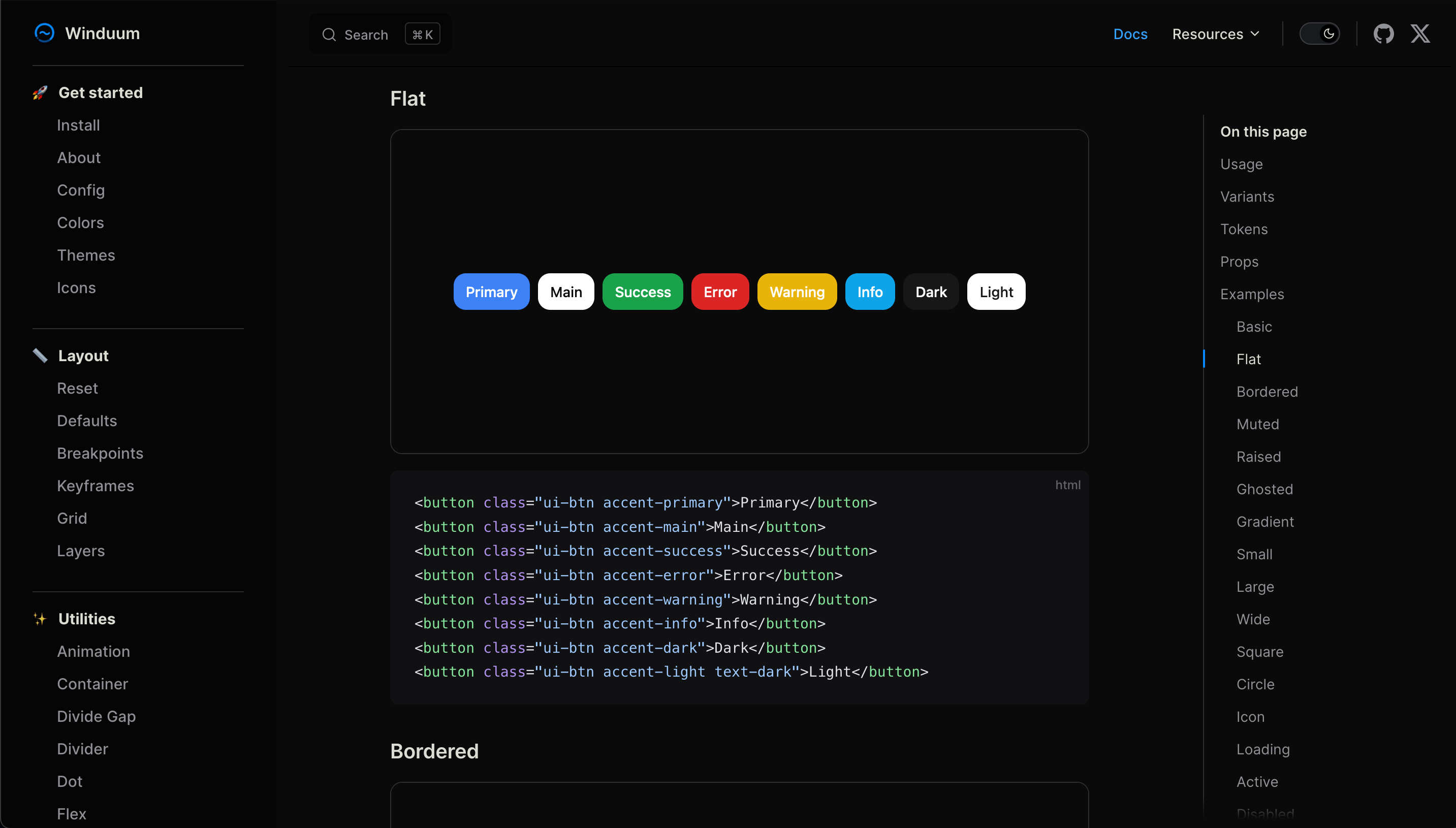Viewport: 1456px width, 828px height.
Task: Jump to the Circle example
Action: coord(1255,684)
